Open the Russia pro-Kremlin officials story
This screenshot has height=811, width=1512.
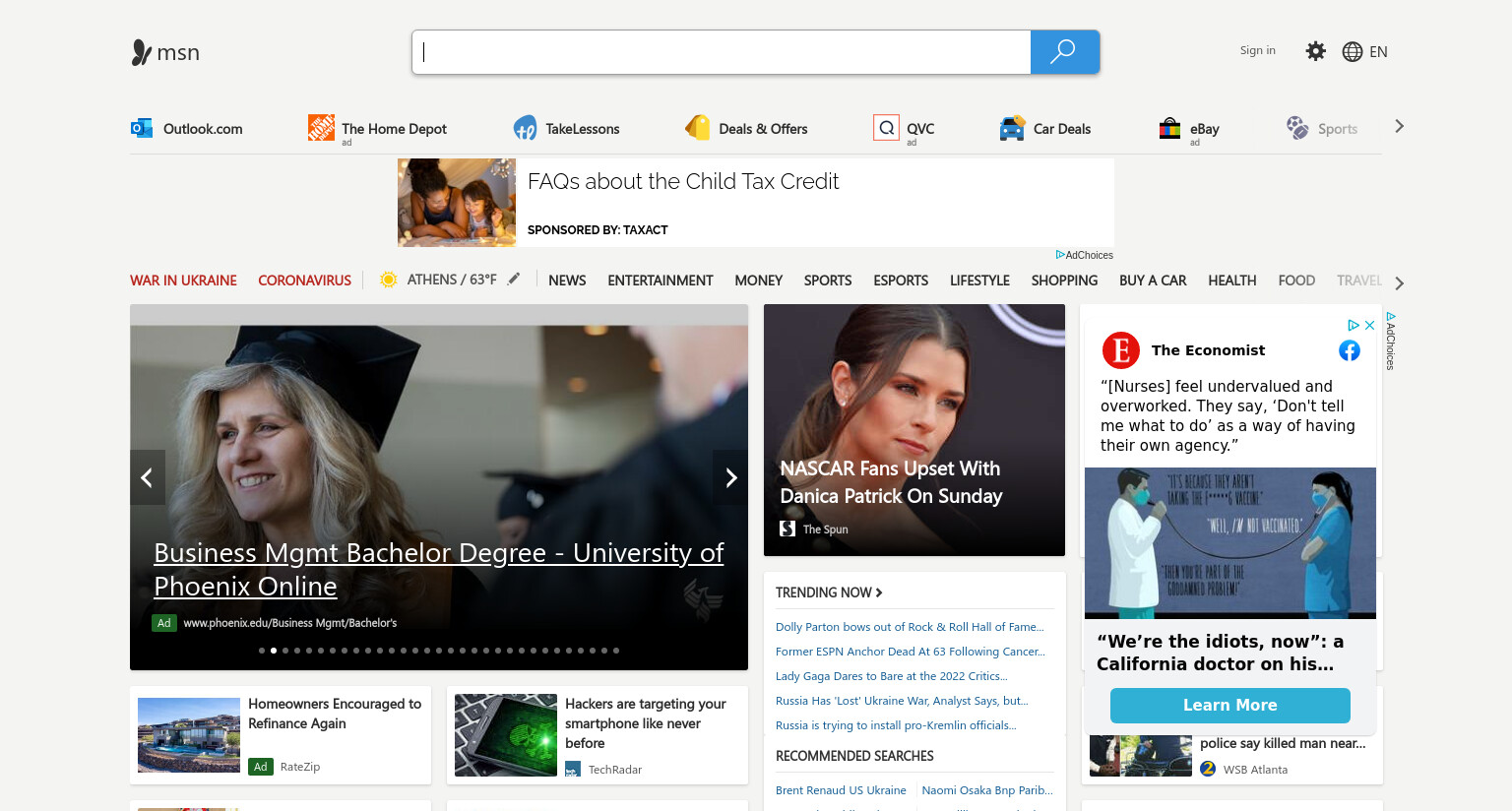click(x=896, y=725)
